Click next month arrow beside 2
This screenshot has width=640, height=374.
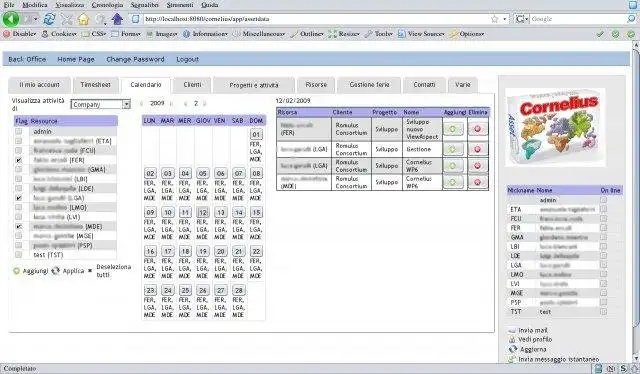pyautogui.click(x=204, y=104)
